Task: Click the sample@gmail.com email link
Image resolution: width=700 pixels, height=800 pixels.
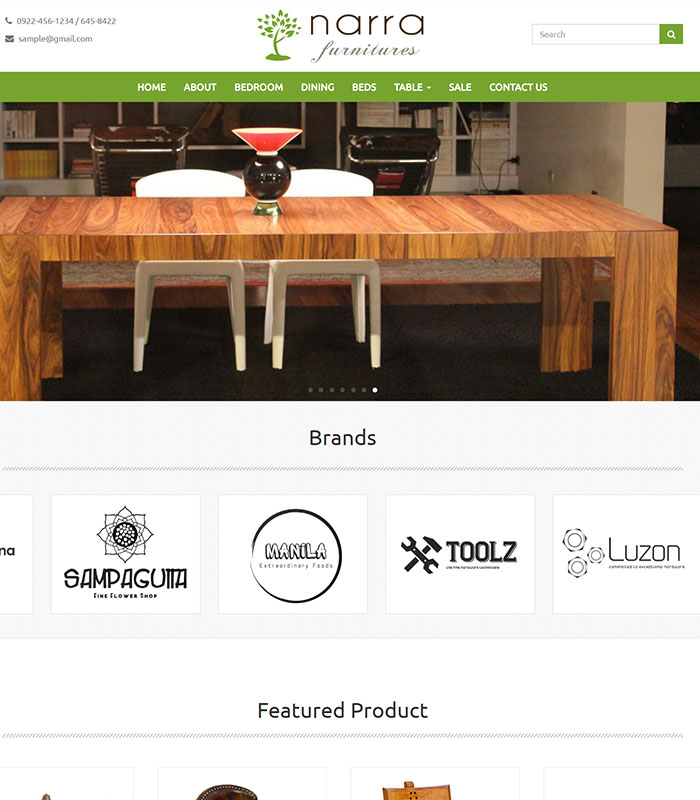Action: point(55,39)
